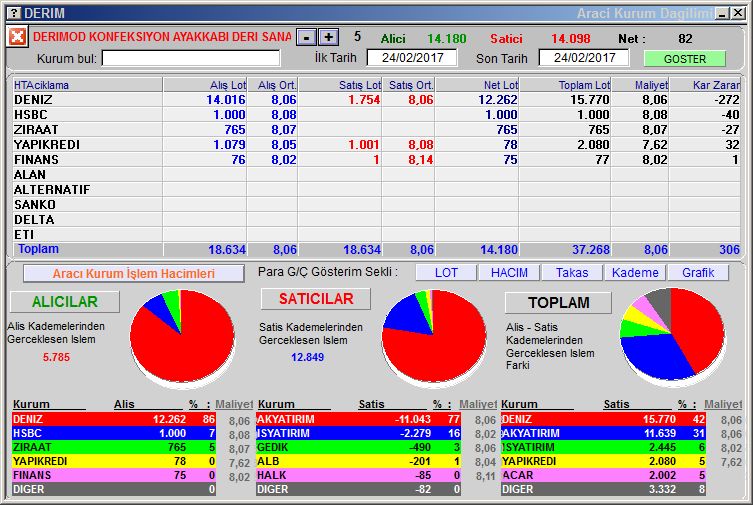Select the YAPIKREDI row in top table
This screenshot has width=753, height=505.
tap(376, 144)
